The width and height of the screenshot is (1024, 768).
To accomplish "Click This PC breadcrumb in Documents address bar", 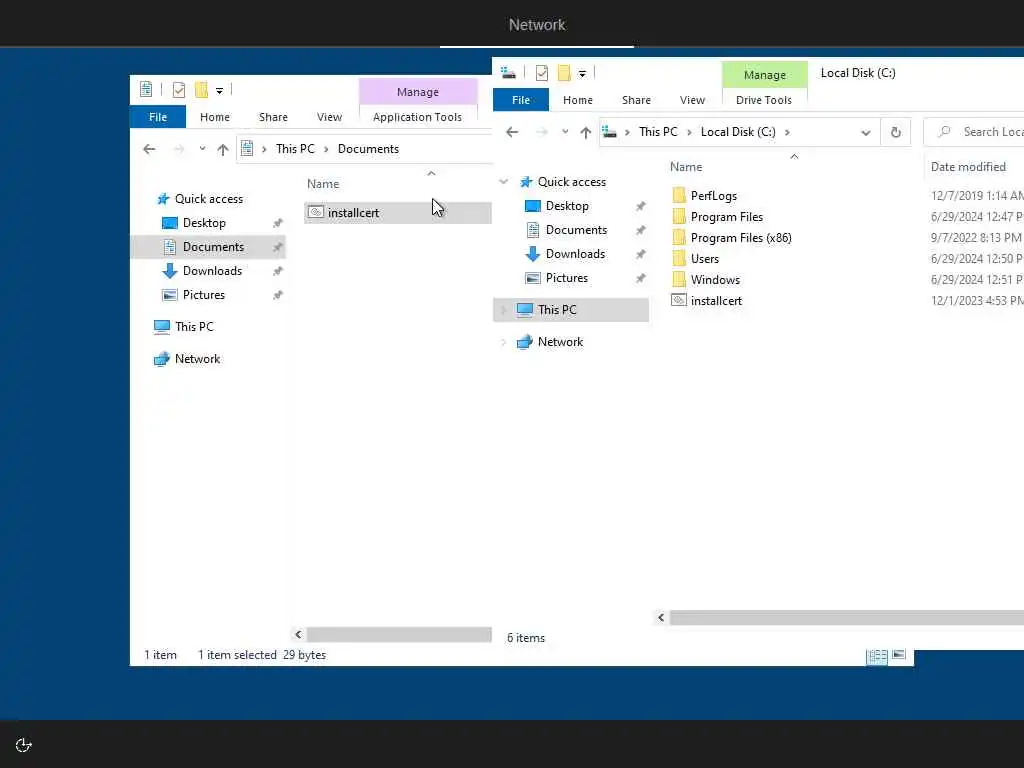I will click(295, 149).
